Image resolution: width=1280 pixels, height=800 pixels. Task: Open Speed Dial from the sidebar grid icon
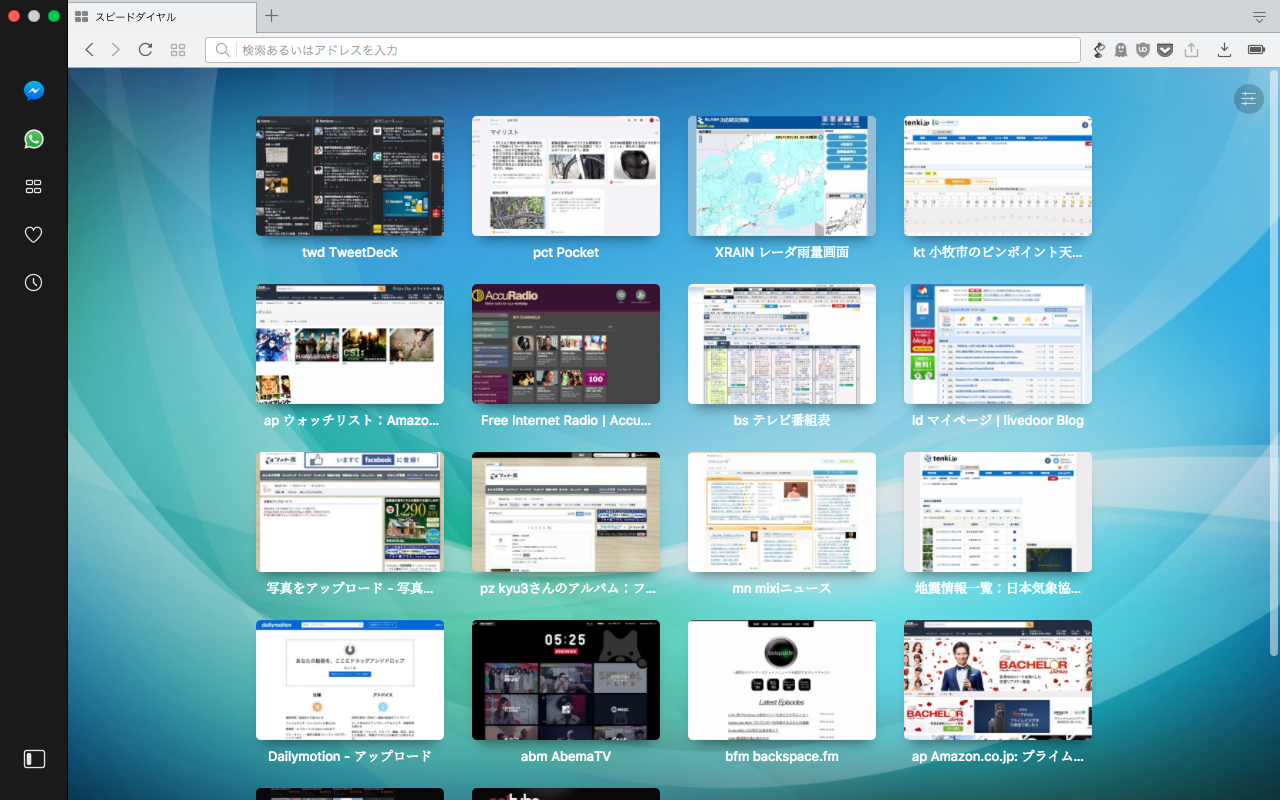coord(34,187)
